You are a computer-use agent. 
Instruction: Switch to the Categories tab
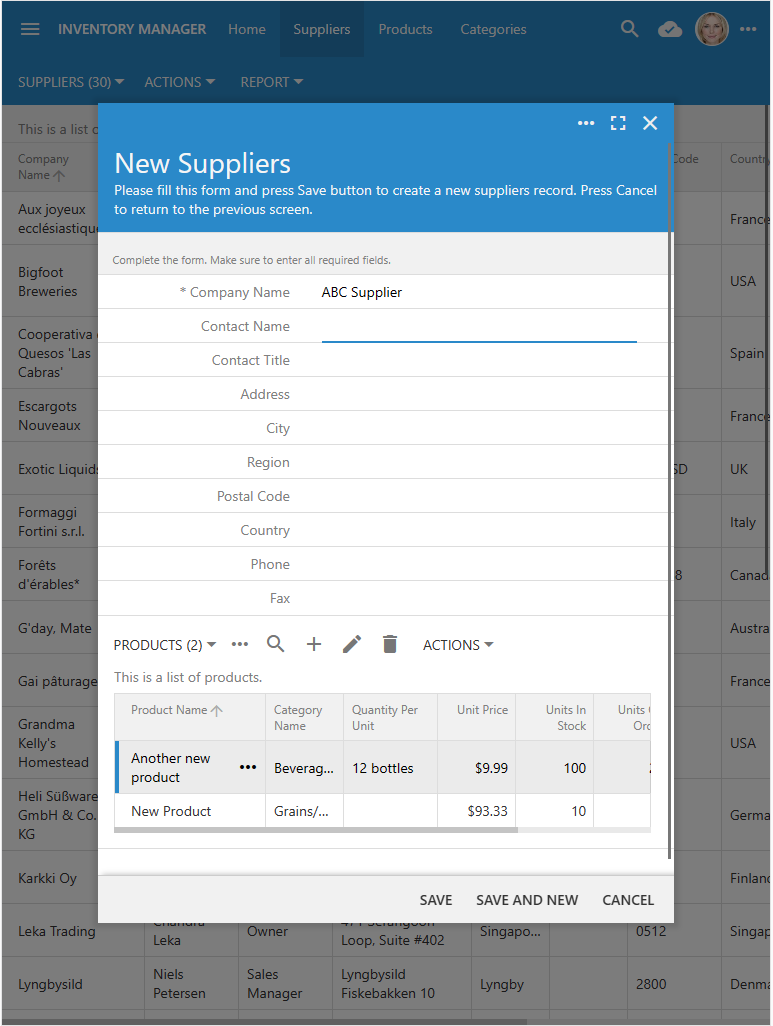pos(493,29)
